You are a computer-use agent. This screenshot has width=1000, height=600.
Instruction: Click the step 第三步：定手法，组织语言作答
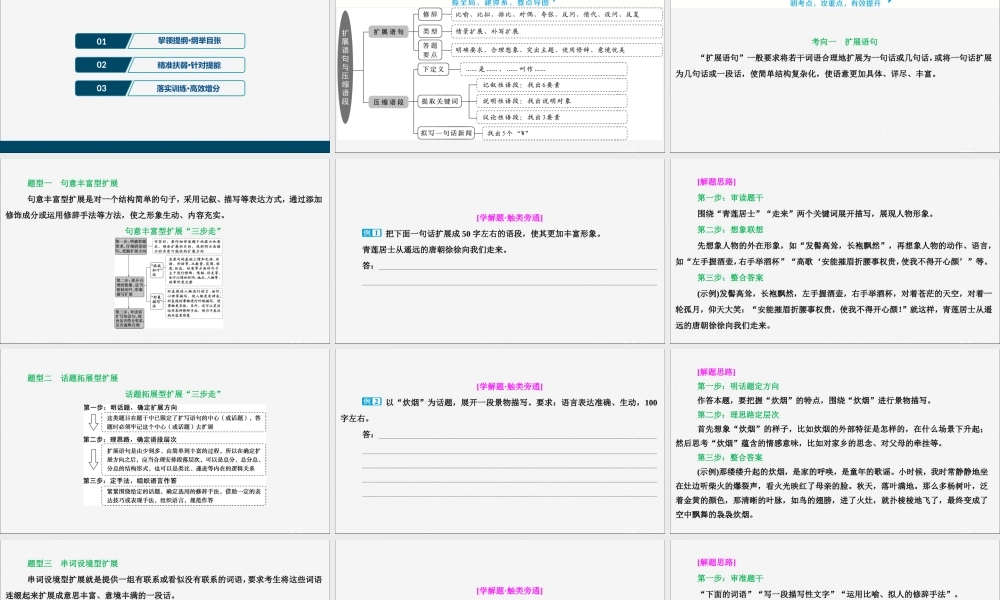click(x=130, y=481)
